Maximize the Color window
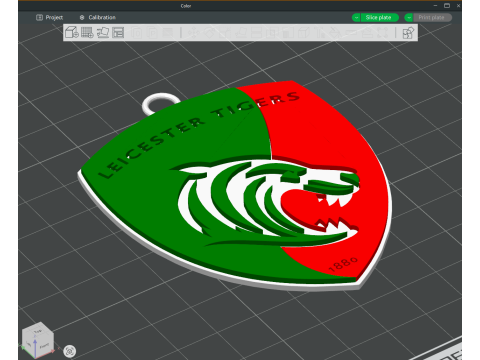This screenshot has height=360, width=480. 447,5
